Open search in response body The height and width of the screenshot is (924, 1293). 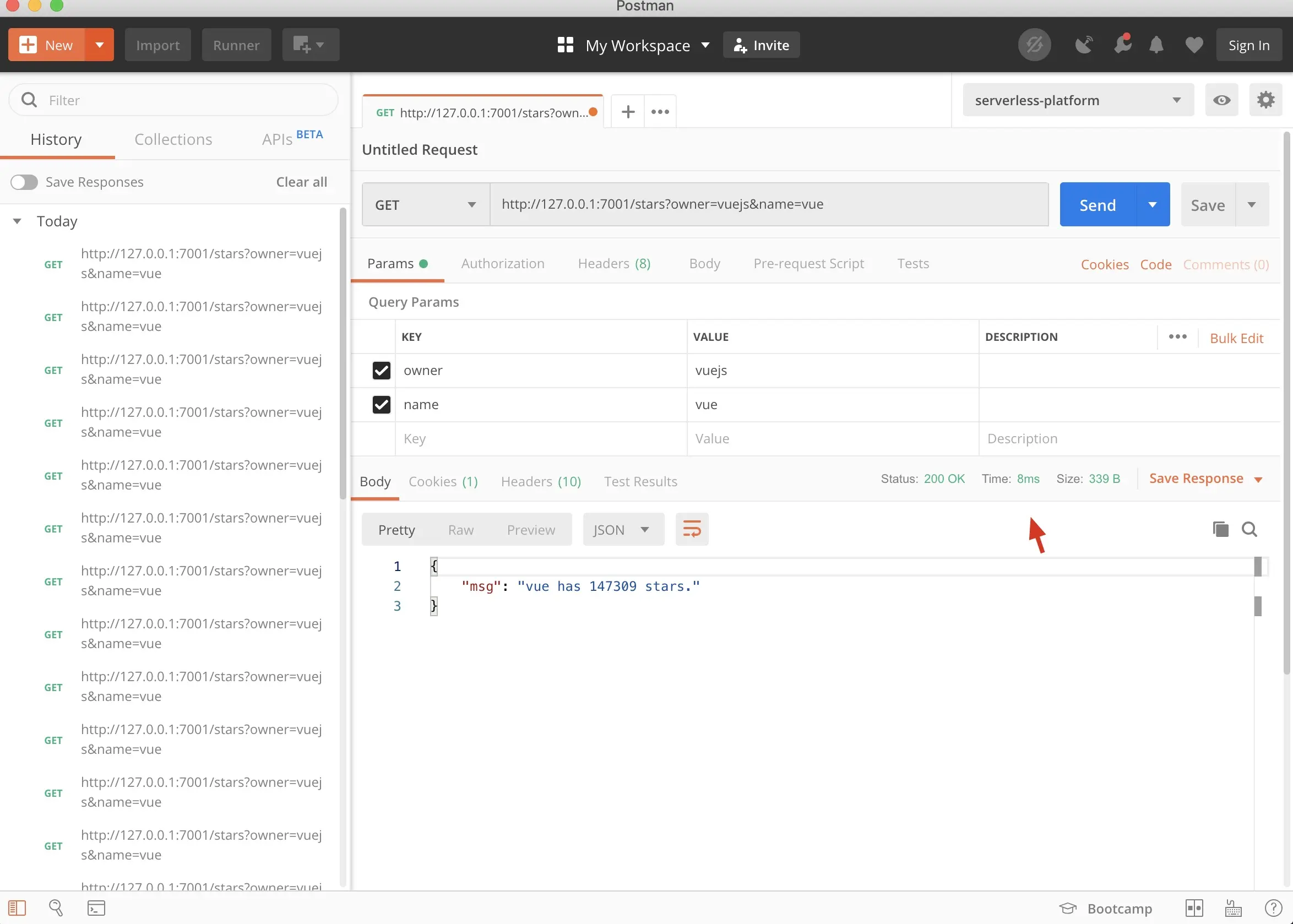[x=1249, y=529]
